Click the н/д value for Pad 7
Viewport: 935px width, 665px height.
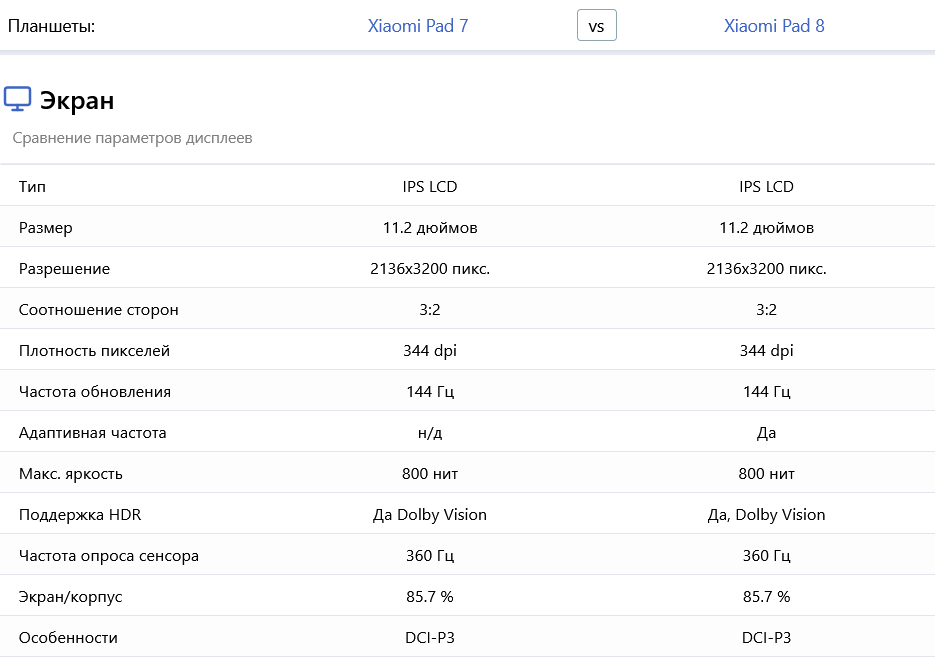coord(430,433)
